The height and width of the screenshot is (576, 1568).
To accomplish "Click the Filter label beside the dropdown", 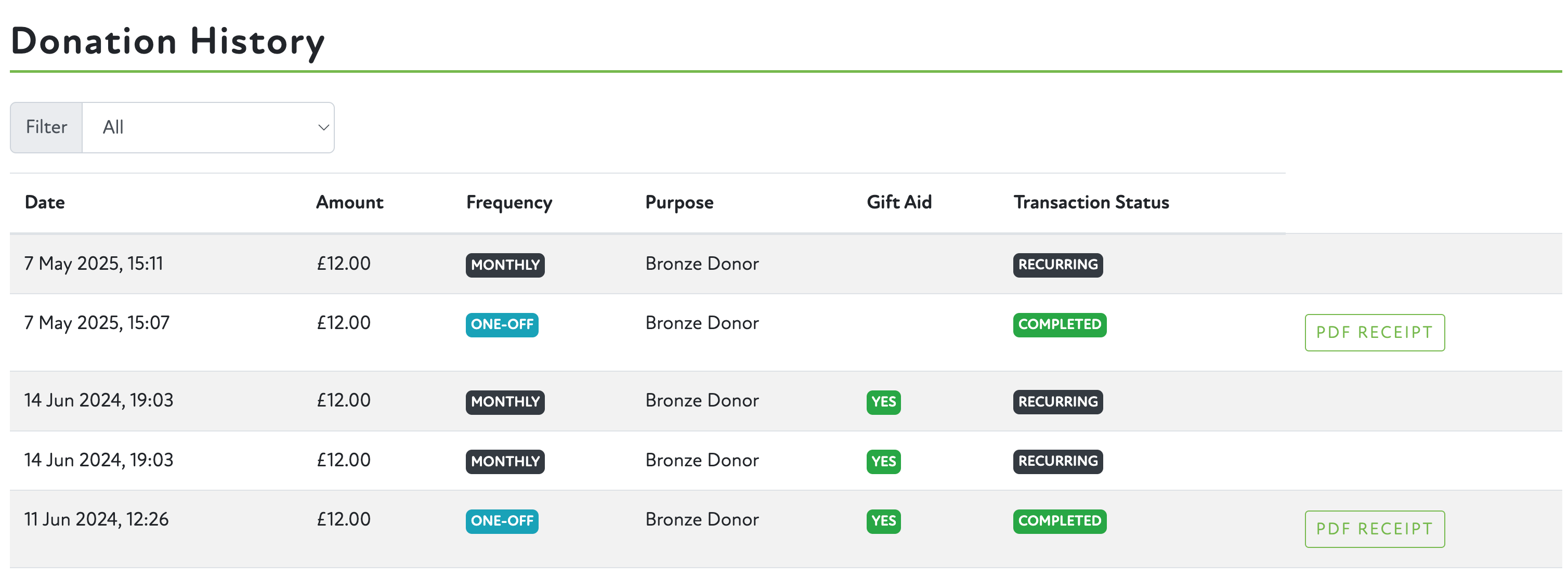I will tap(46, 127).
